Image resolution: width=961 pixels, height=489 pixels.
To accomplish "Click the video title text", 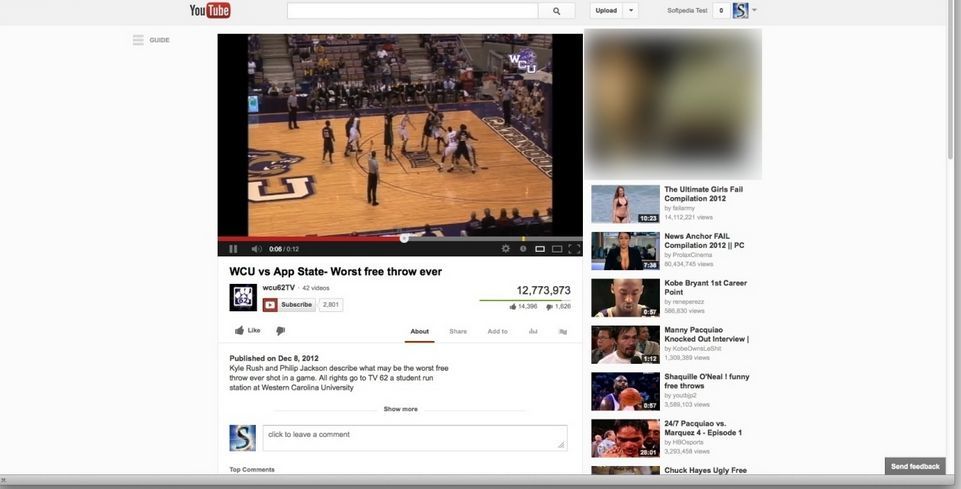I will coord(335,271).
